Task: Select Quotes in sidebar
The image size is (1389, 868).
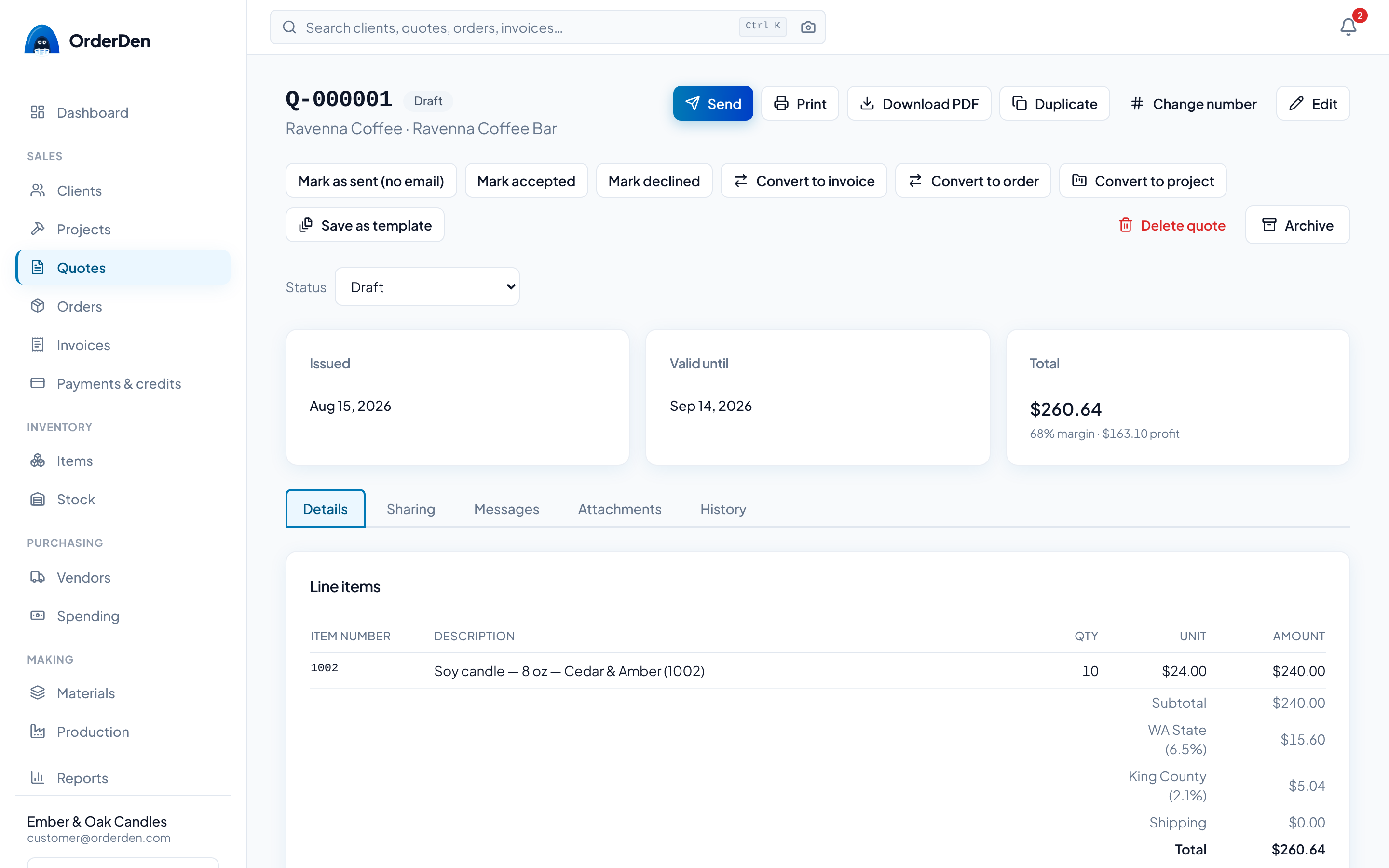Action: click(123, 268)
